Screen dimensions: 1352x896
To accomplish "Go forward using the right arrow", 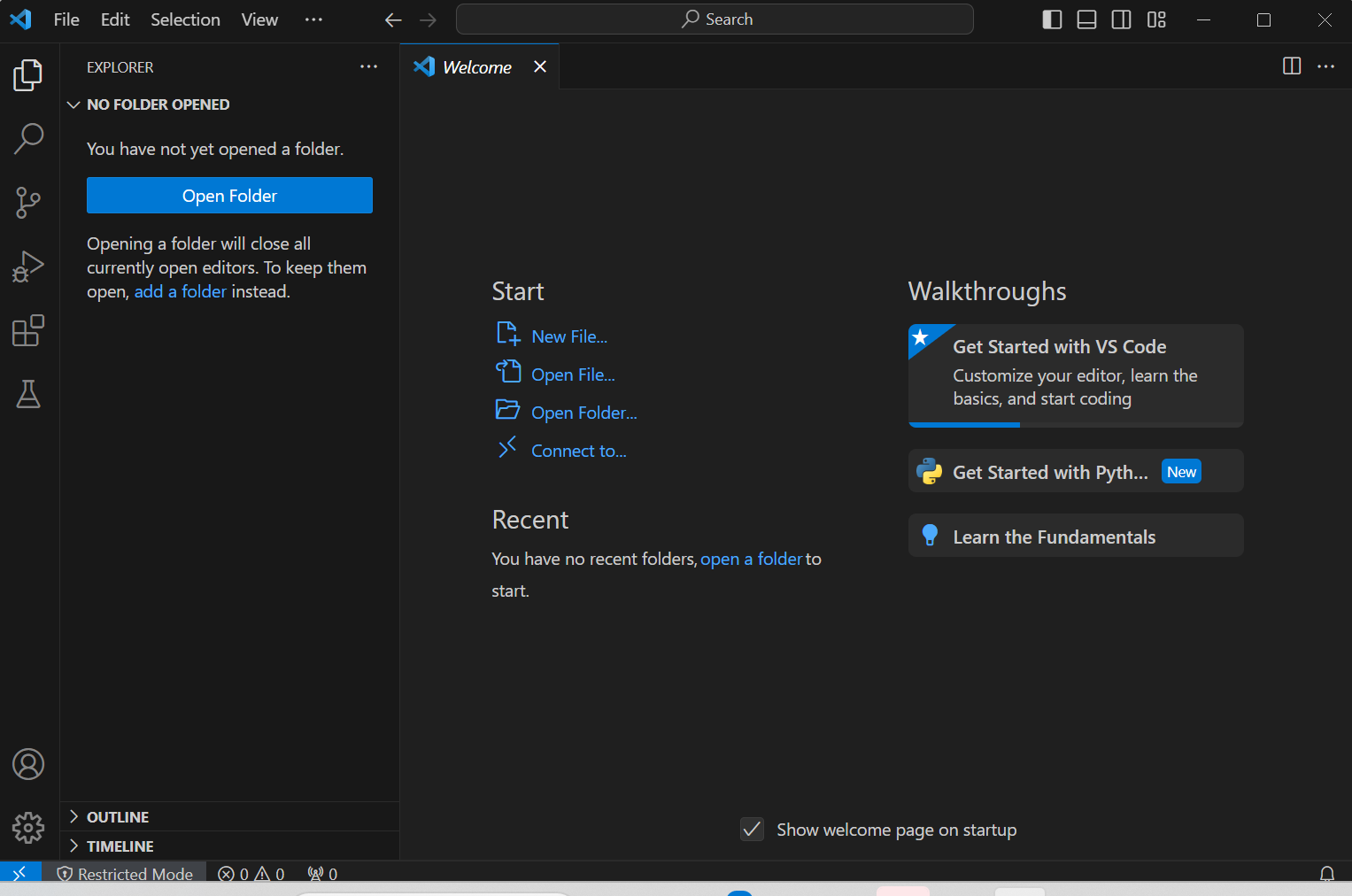I will [x=429, y=19].
